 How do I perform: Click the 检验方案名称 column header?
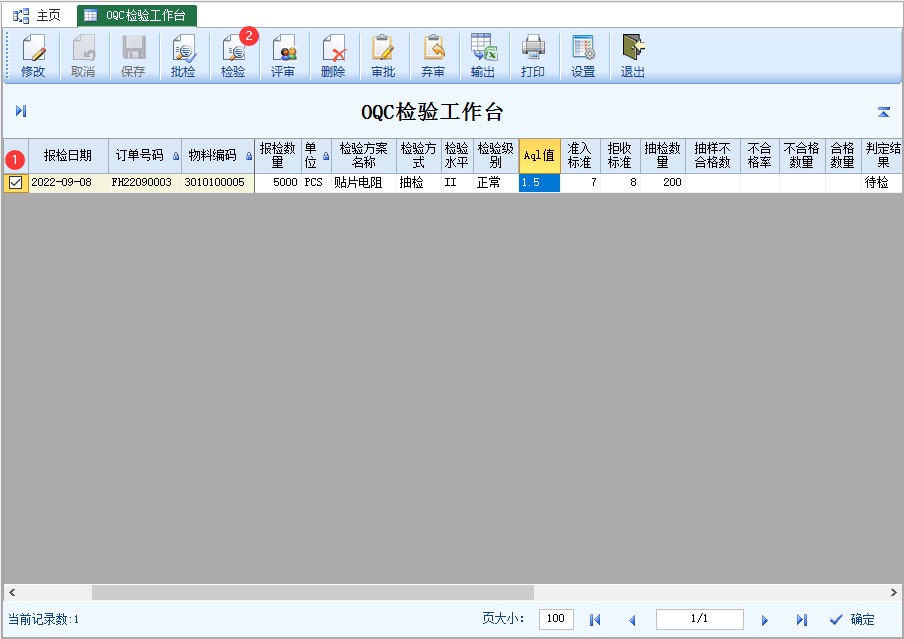pyautogui.click(x=364, y=156)
